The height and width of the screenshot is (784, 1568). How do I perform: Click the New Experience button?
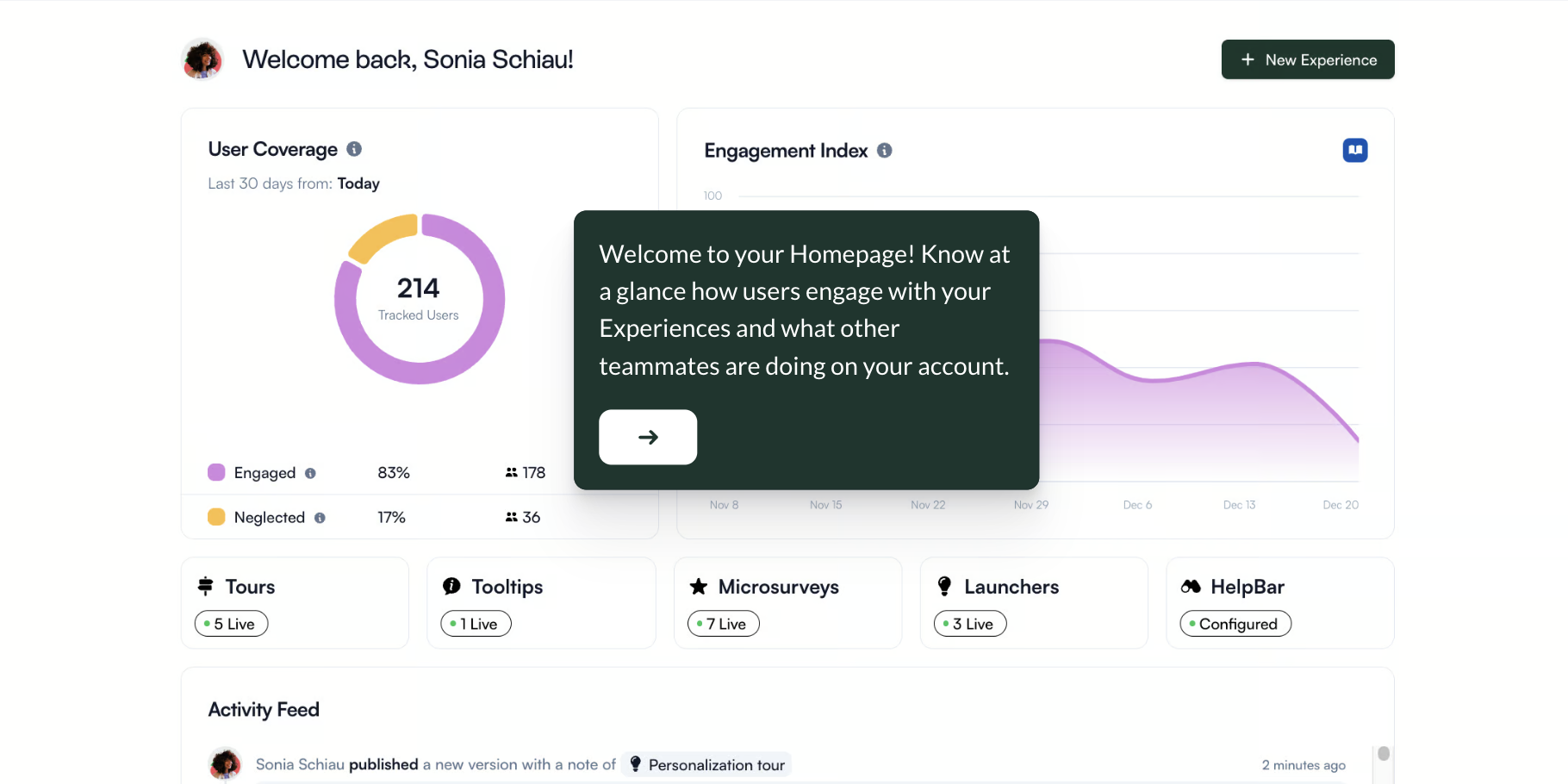(x=1307, y=59)
